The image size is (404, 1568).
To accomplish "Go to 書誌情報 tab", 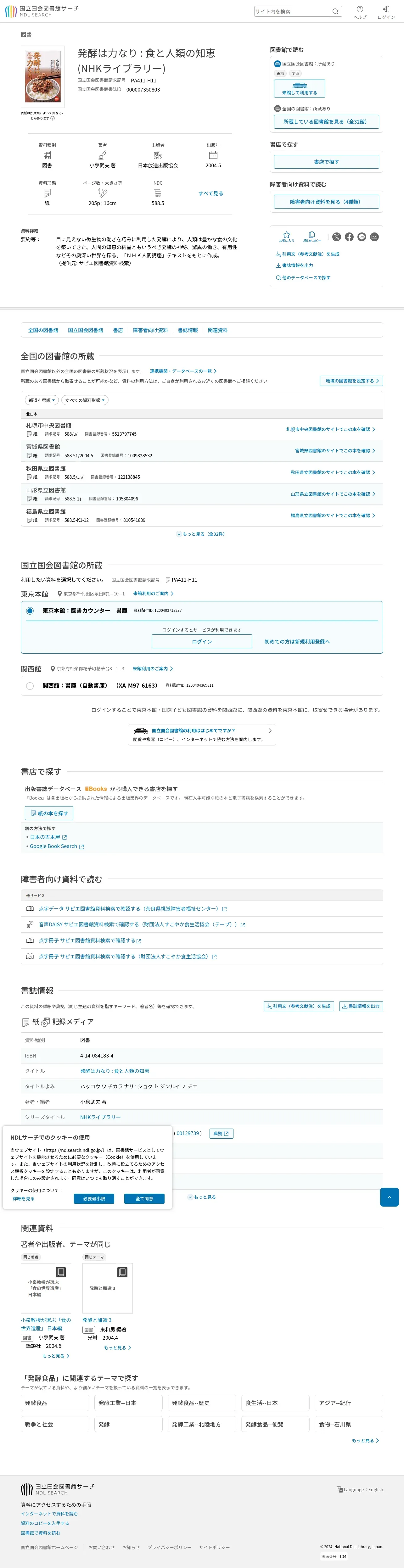I will (188, 331).
